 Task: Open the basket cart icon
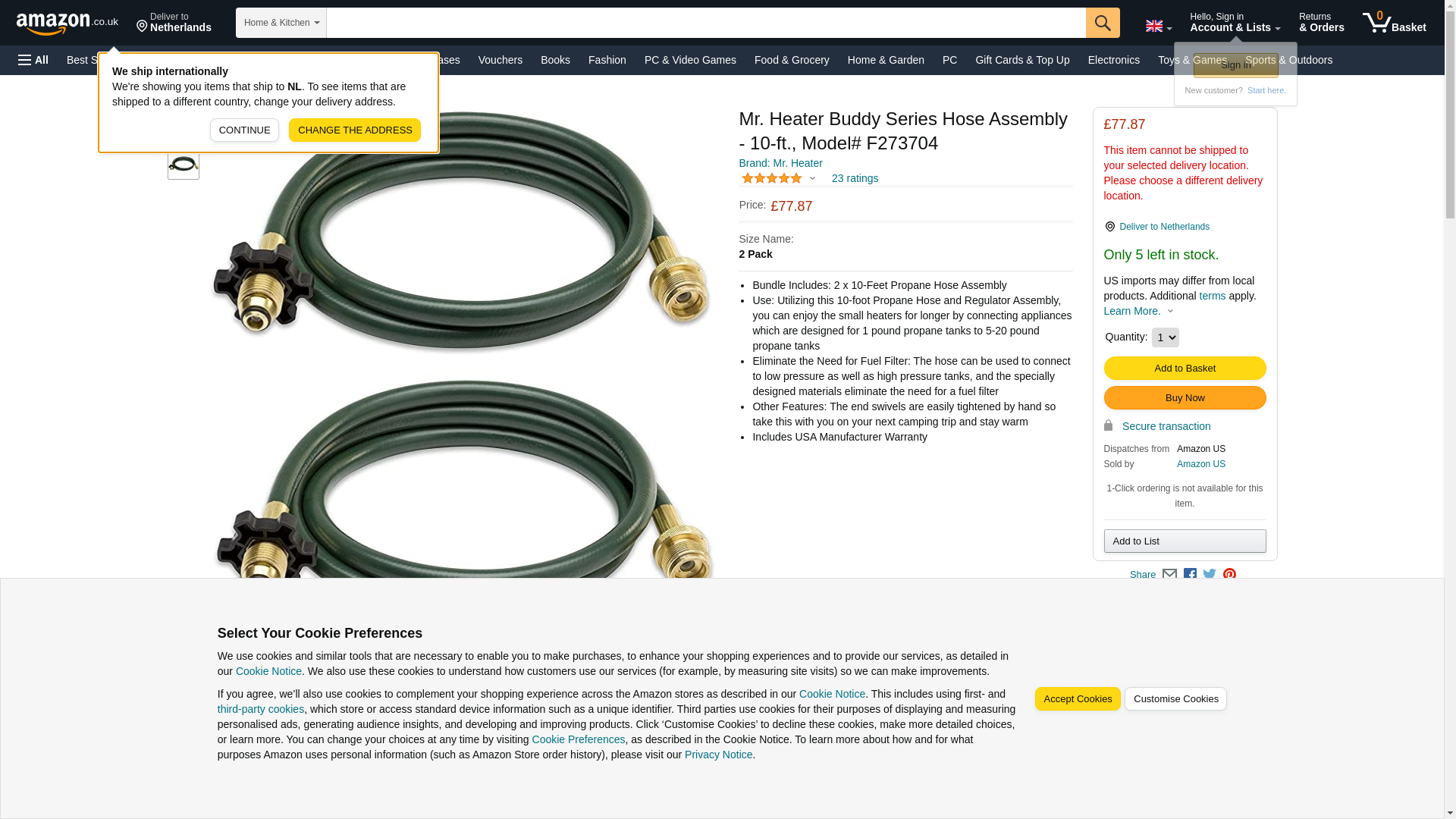tap(1394, 23)
